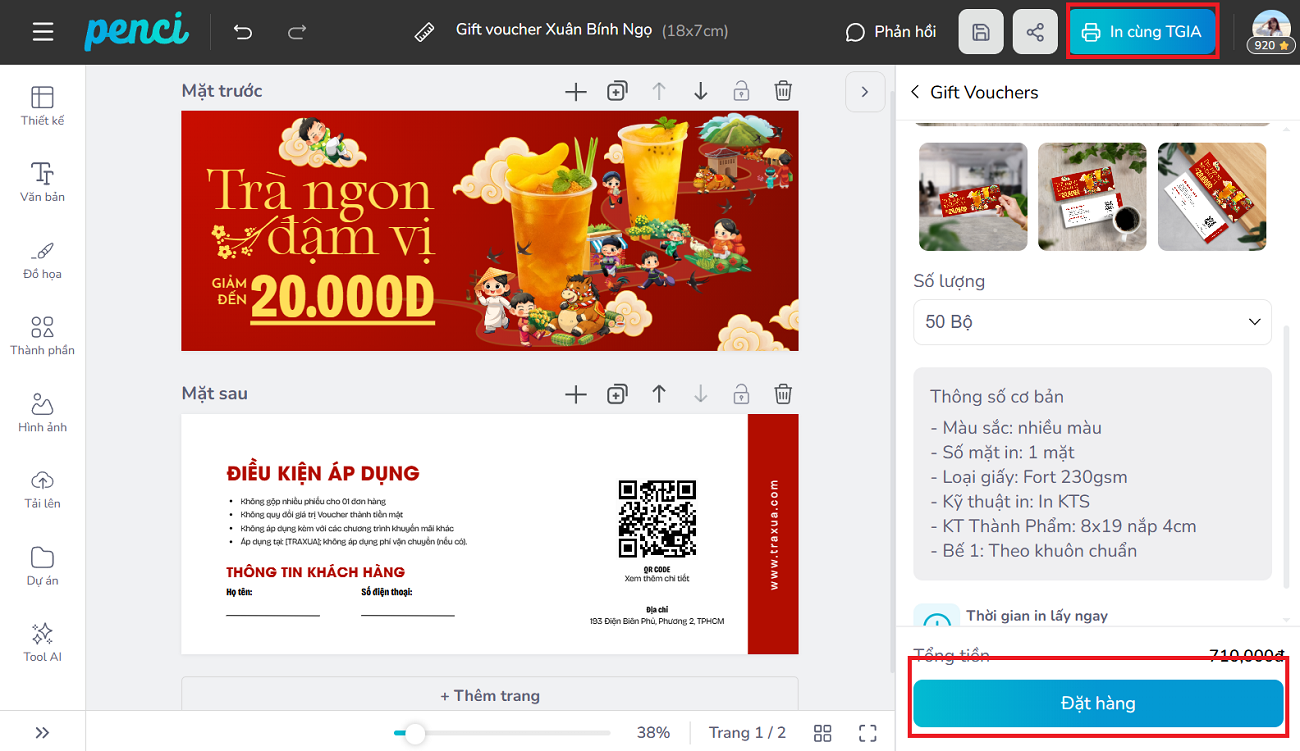The image size is (1300, 751).
Task: Click the Đặt hàng order button
Action: 1097,704
